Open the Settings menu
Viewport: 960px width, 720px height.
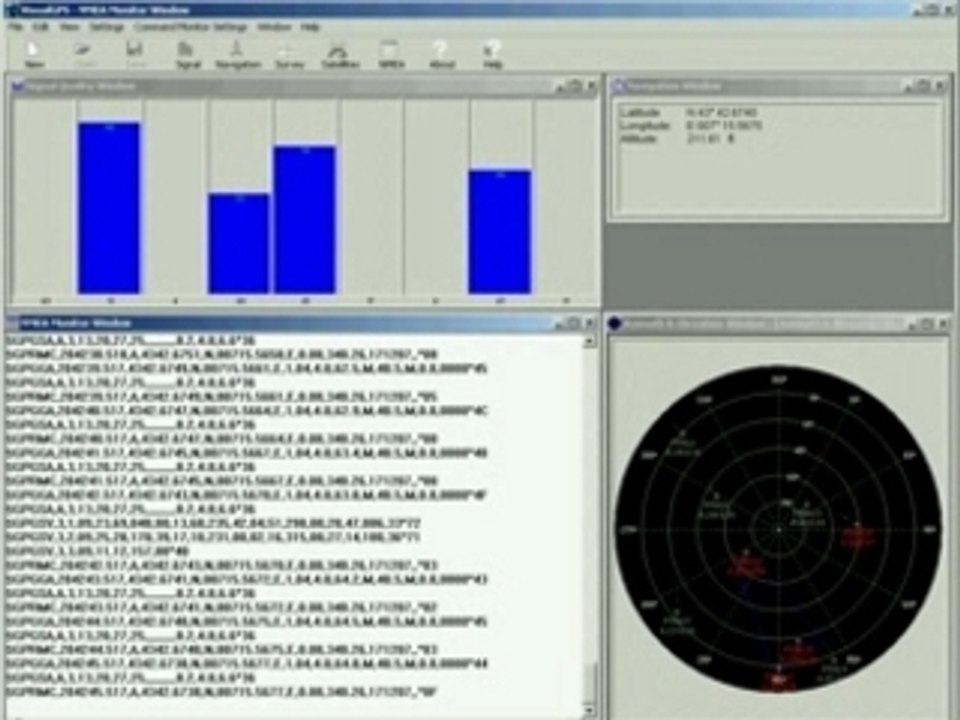pos(107,27)
